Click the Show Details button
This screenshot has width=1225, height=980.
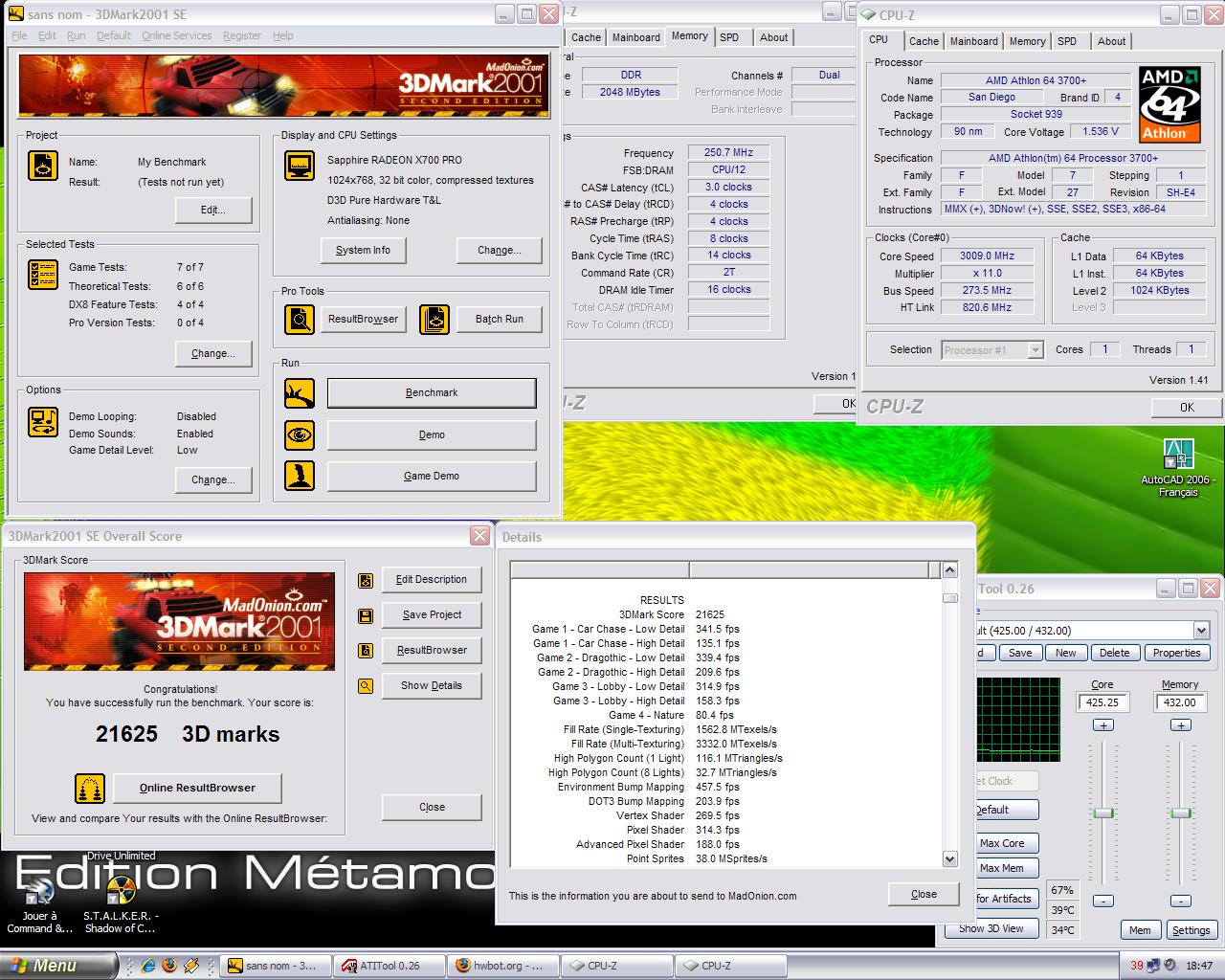[x=432, y=685]
